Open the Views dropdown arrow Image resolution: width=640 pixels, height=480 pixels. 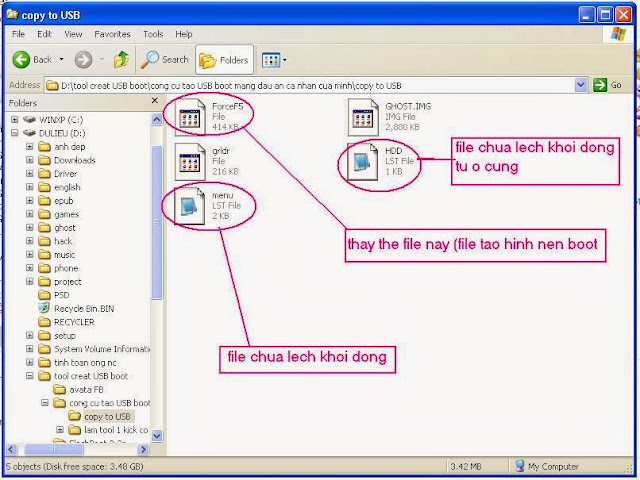coord(284,60)
